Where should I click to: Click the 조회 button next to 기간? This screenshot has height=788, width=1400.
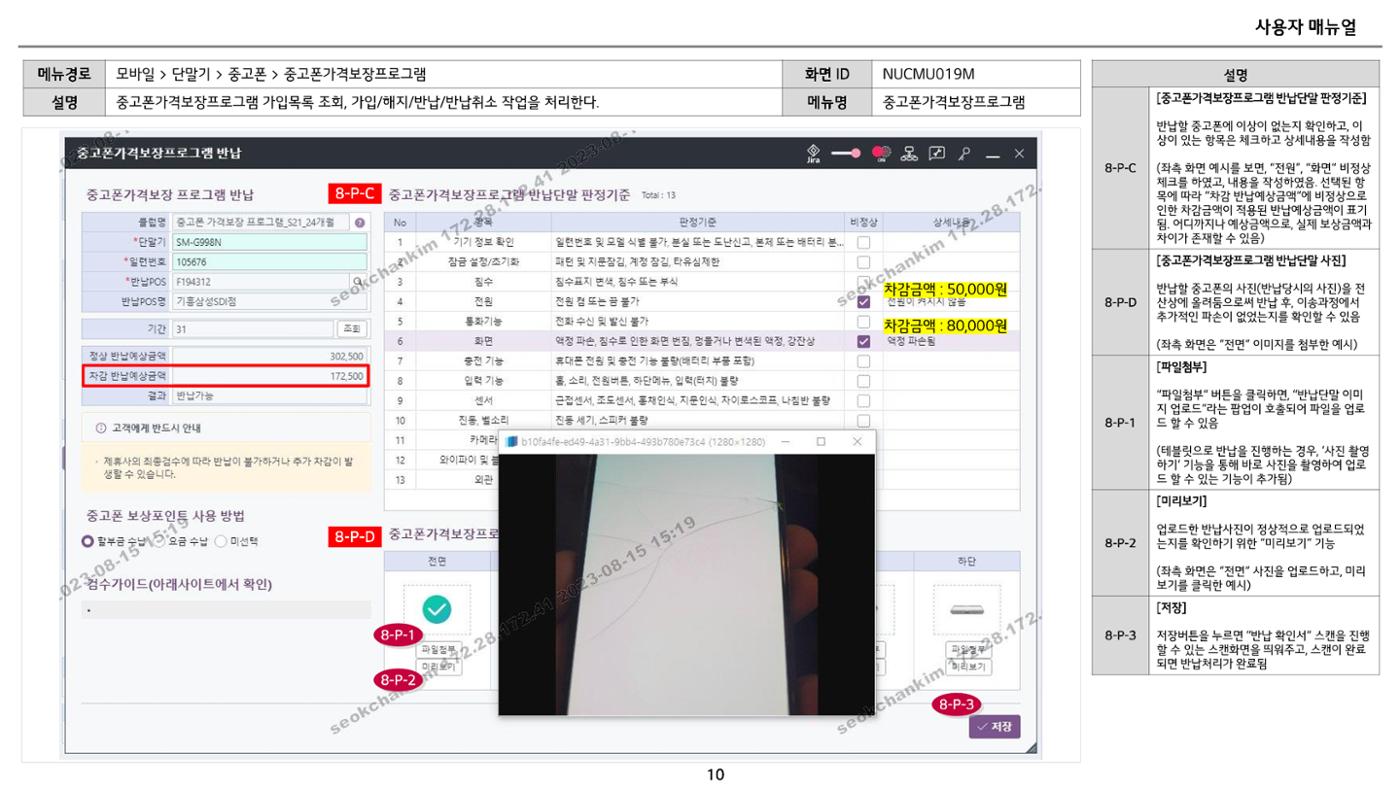pyautogui.click(x=351, y=328)
